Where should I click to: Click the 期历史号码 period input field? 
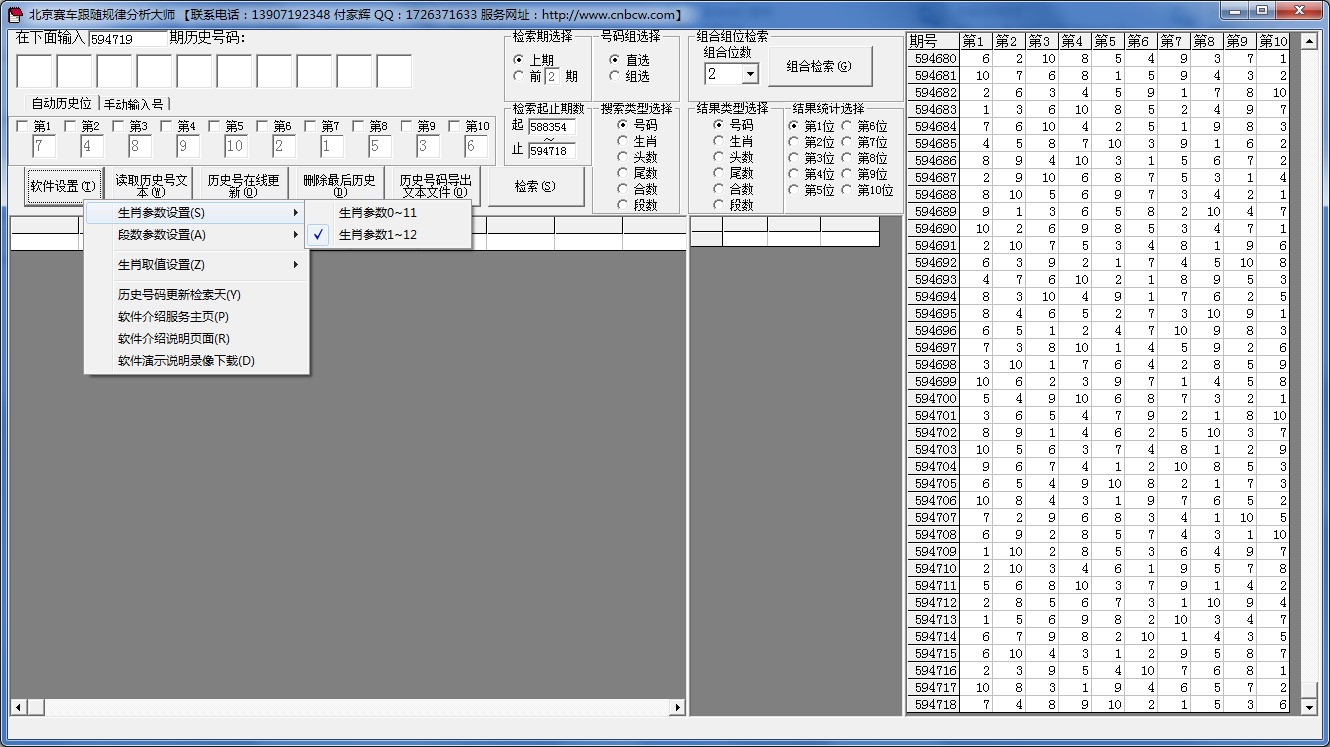[x=127, y=39]
